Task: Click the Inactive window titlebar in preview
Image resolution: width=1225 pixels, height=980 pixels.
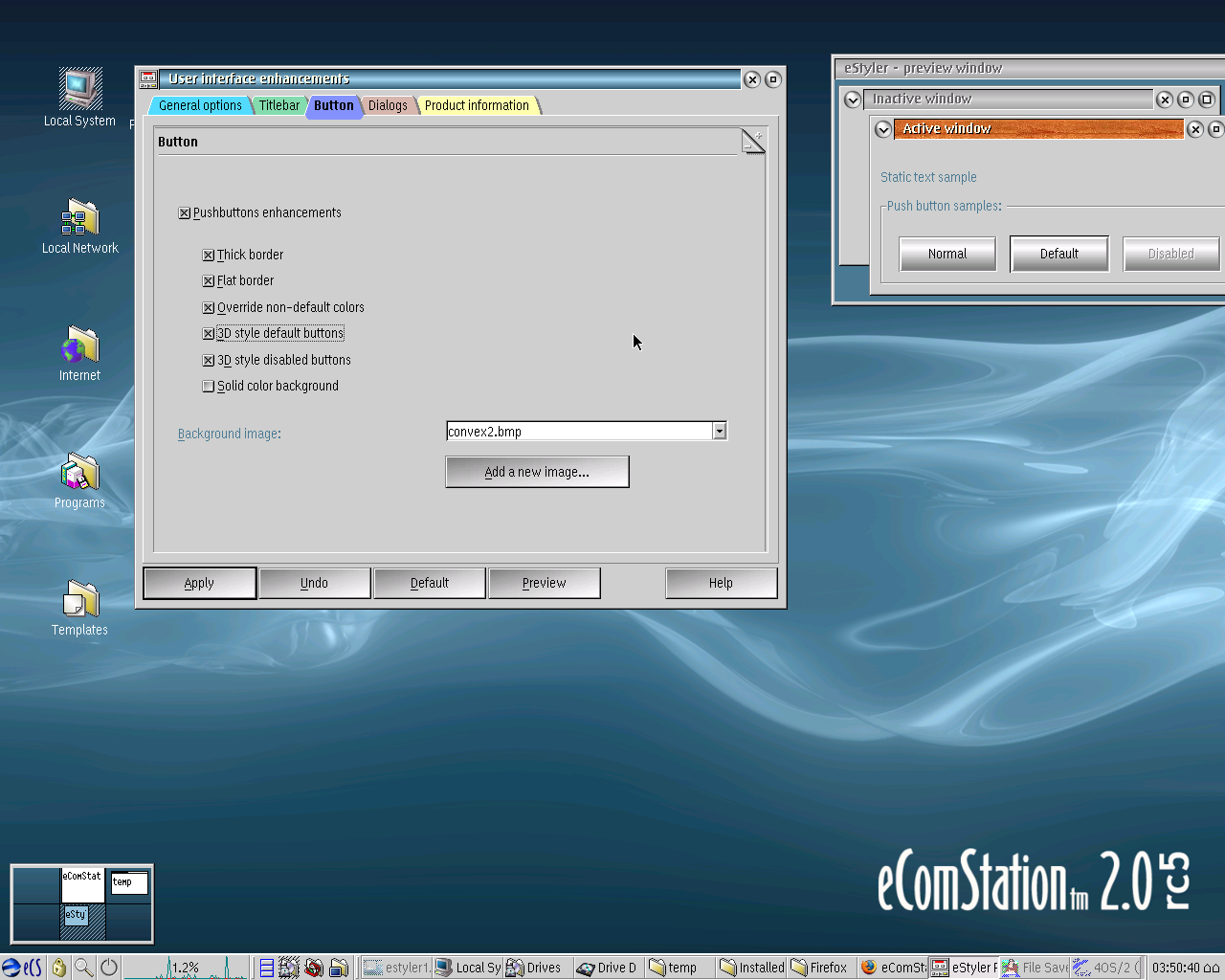Action: [x=1008, y=100]
